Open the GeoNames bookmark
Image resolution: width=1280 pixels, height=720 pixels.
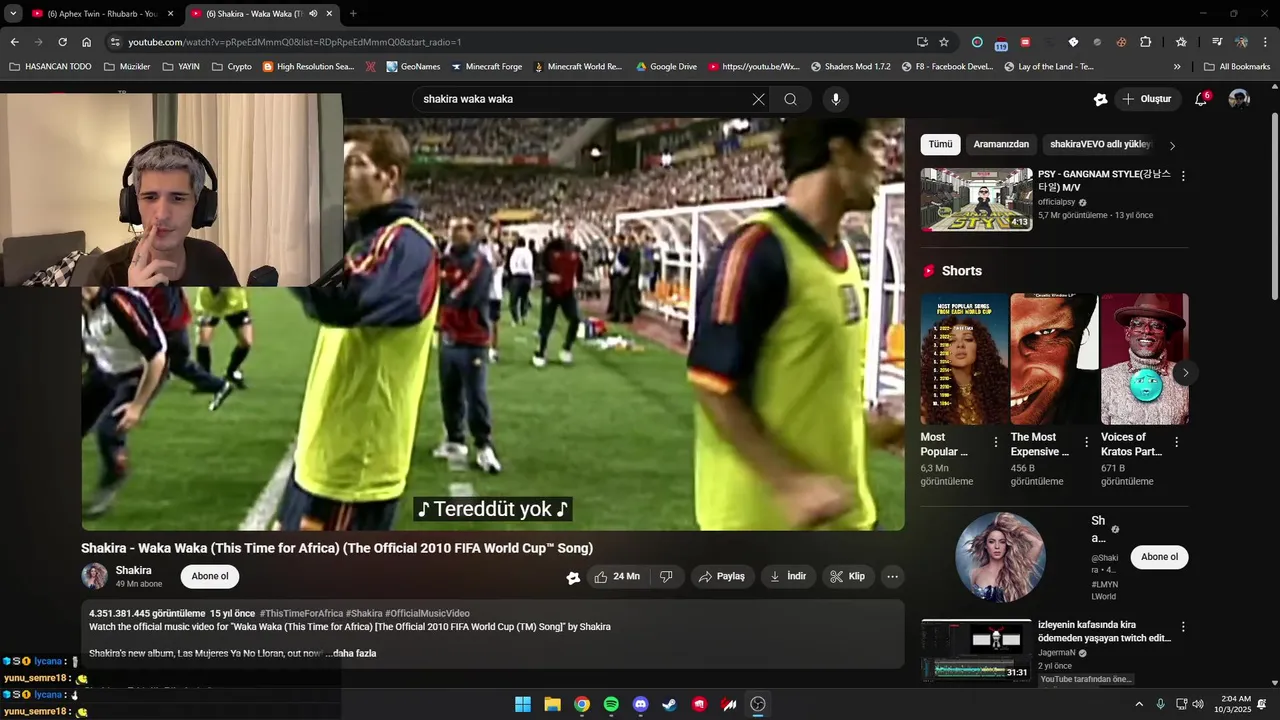point(412,67)
